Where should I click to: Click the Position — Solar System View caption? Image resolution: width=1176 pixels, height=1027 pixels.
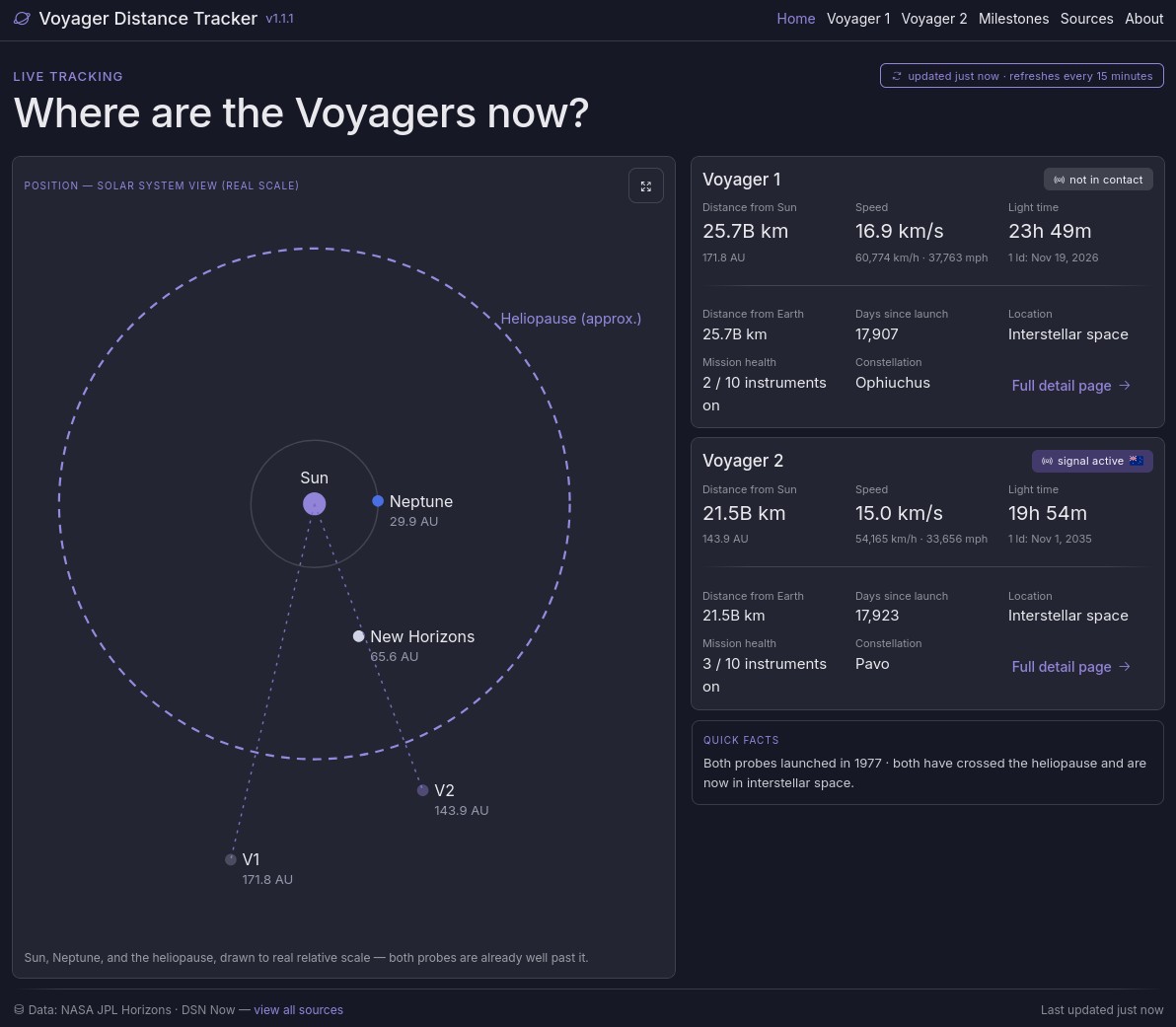pyautogui.click(x=161, y=185)
